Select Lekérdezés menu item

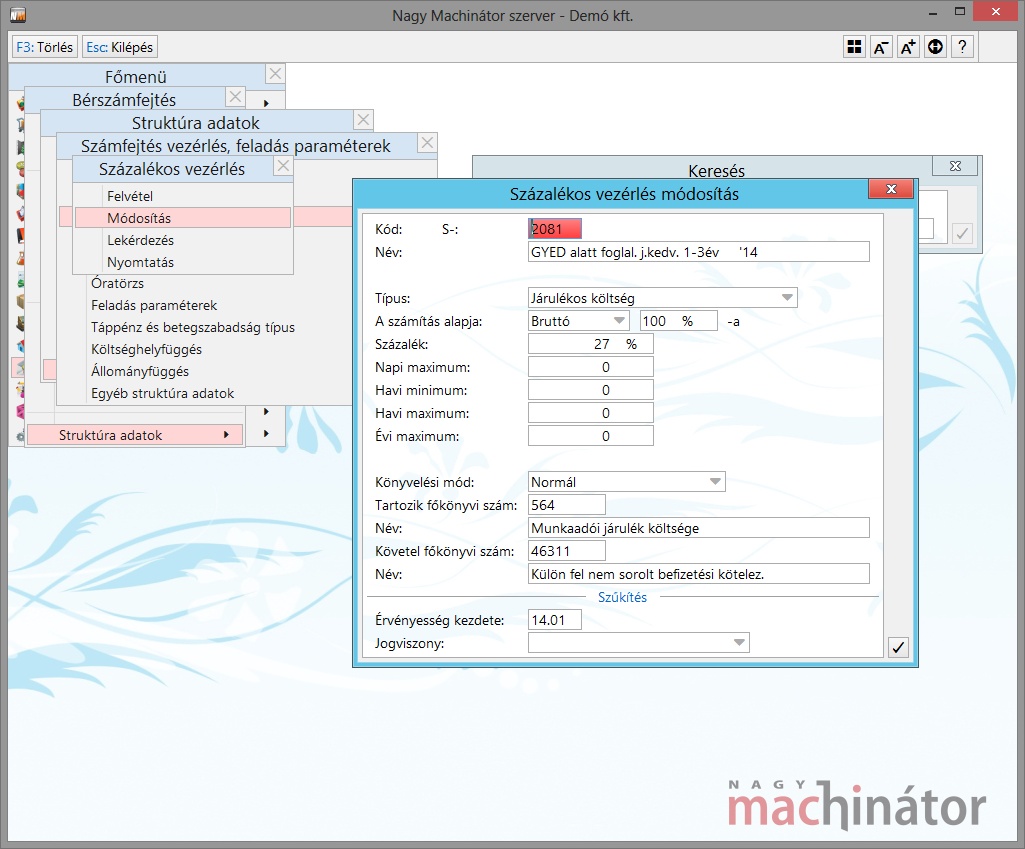183,240
